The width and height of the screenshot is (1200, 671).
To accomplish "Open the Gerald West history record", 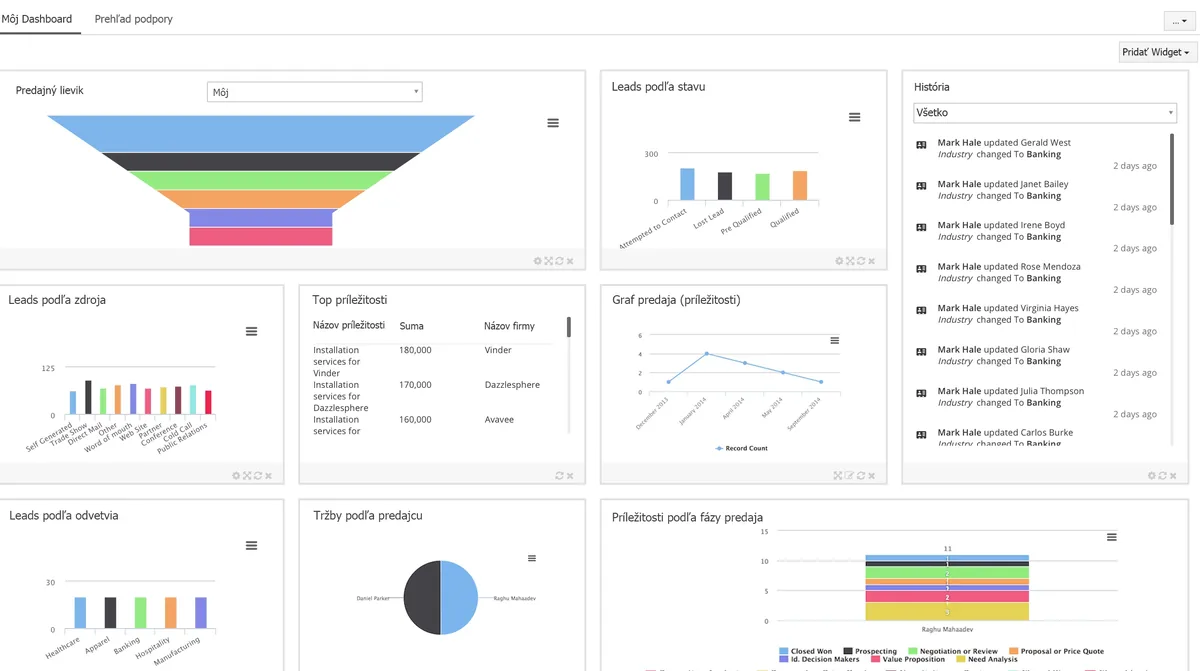I will (x=1045, y=143).
